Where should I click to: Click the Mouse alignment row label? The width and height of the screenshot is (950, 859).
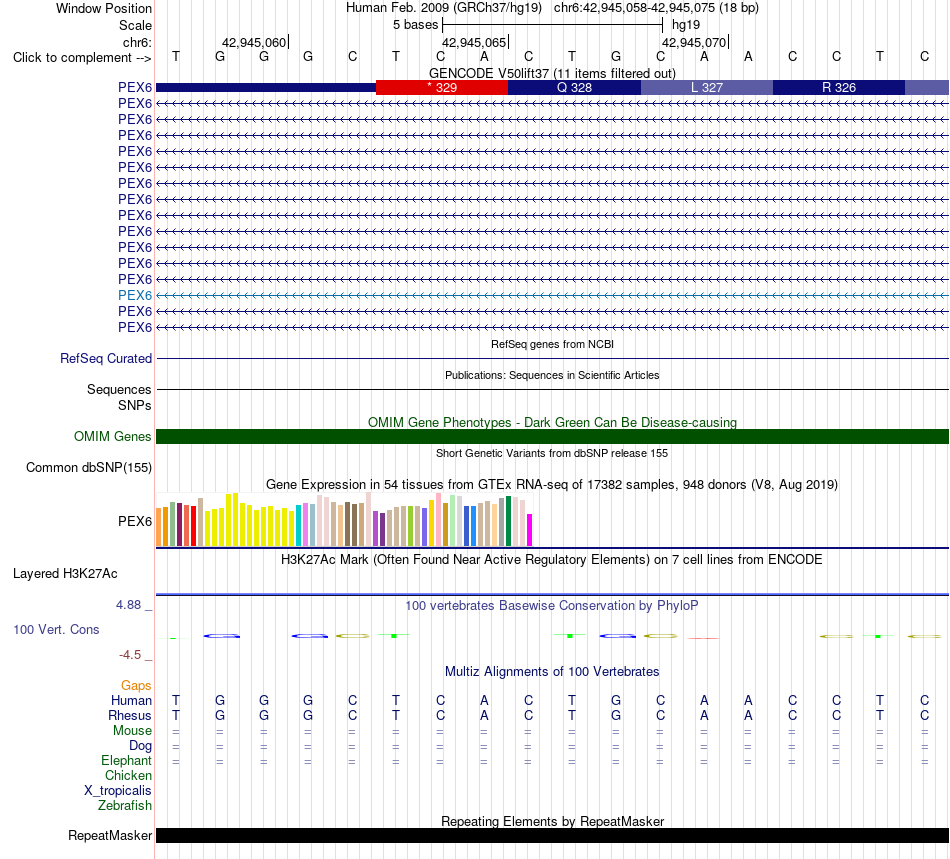[132, 731]
